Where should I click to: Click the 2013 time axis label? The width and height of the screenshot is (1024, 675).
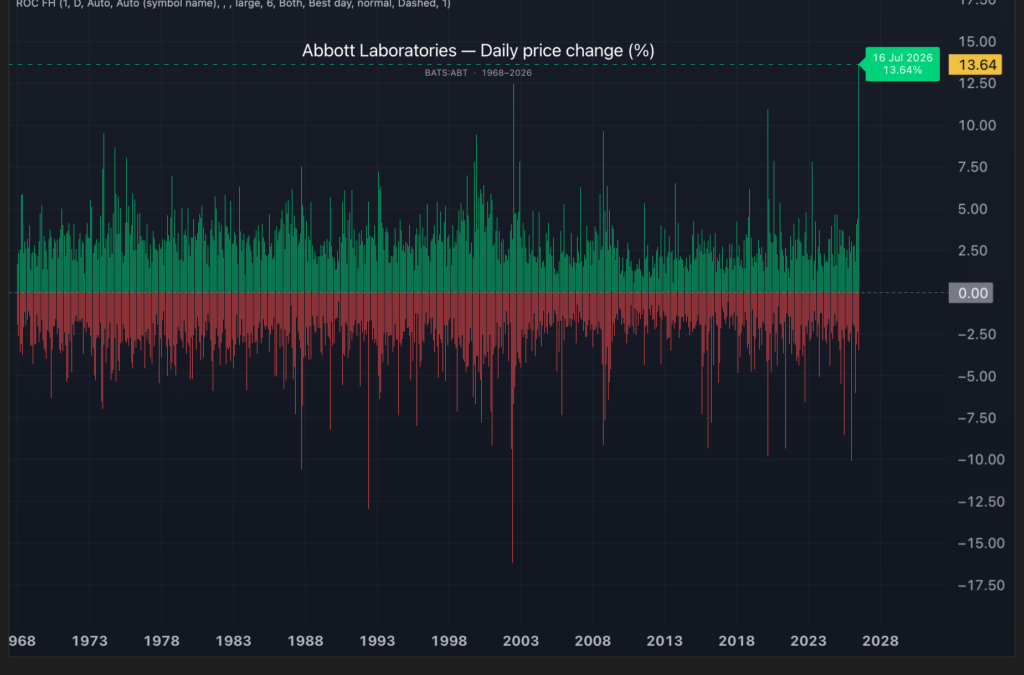[664, 641]
